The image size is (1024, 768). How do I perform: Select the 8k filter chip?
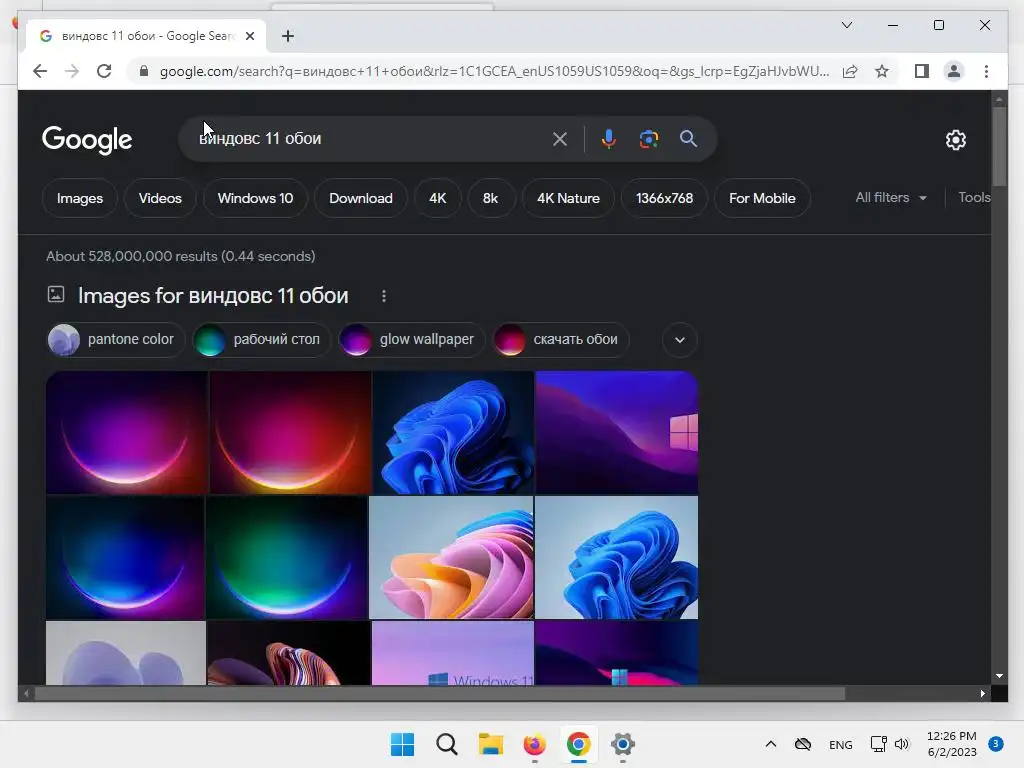pyautogui.click(x=490, y=198)
